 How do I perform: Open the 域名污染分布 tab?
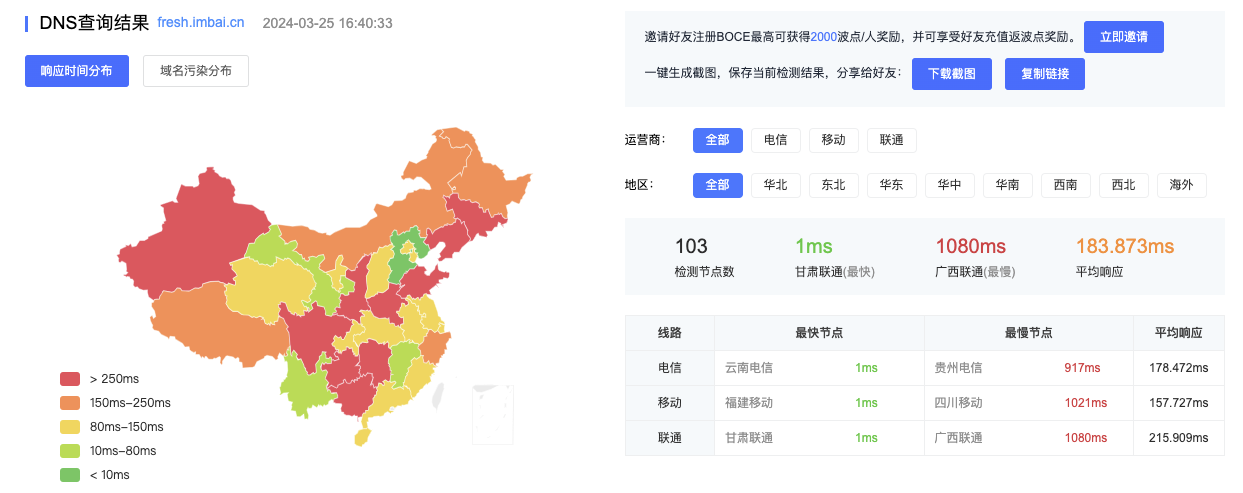(x=196, y=71)
